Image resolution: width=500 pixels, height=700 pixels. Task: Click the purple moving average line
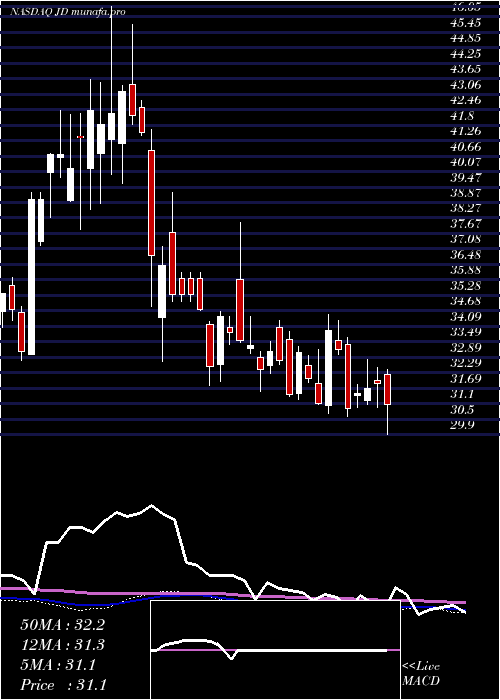click(x=232, y=595)
